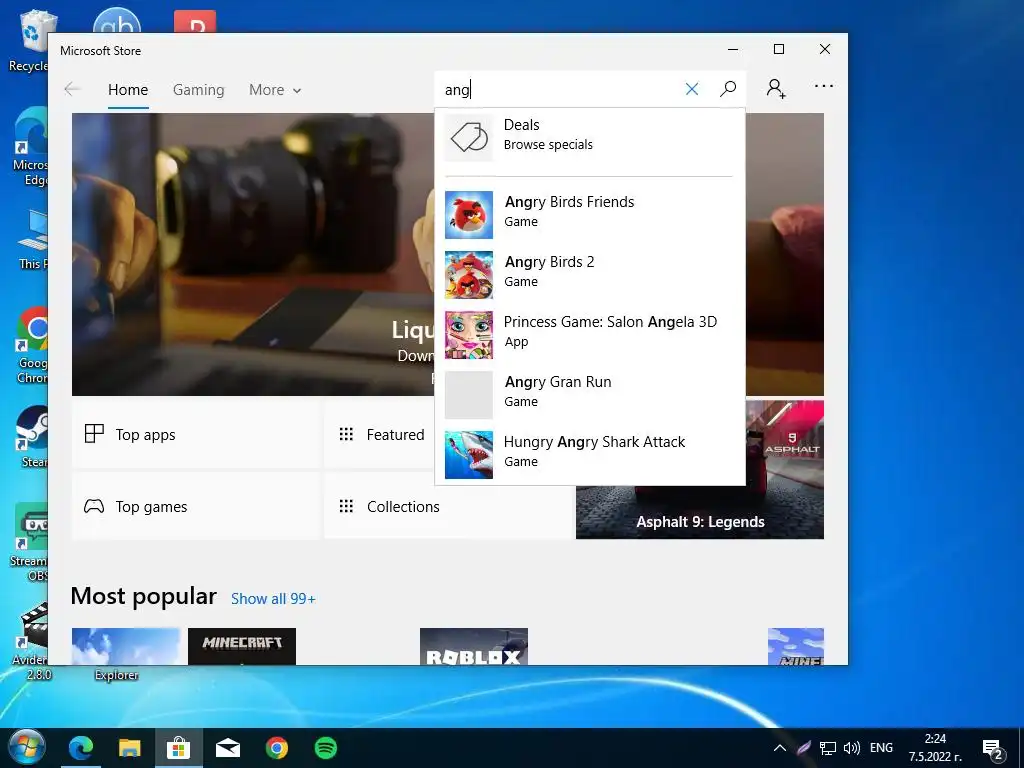Expand the More dropdown menu

click(x=275, y=90)
